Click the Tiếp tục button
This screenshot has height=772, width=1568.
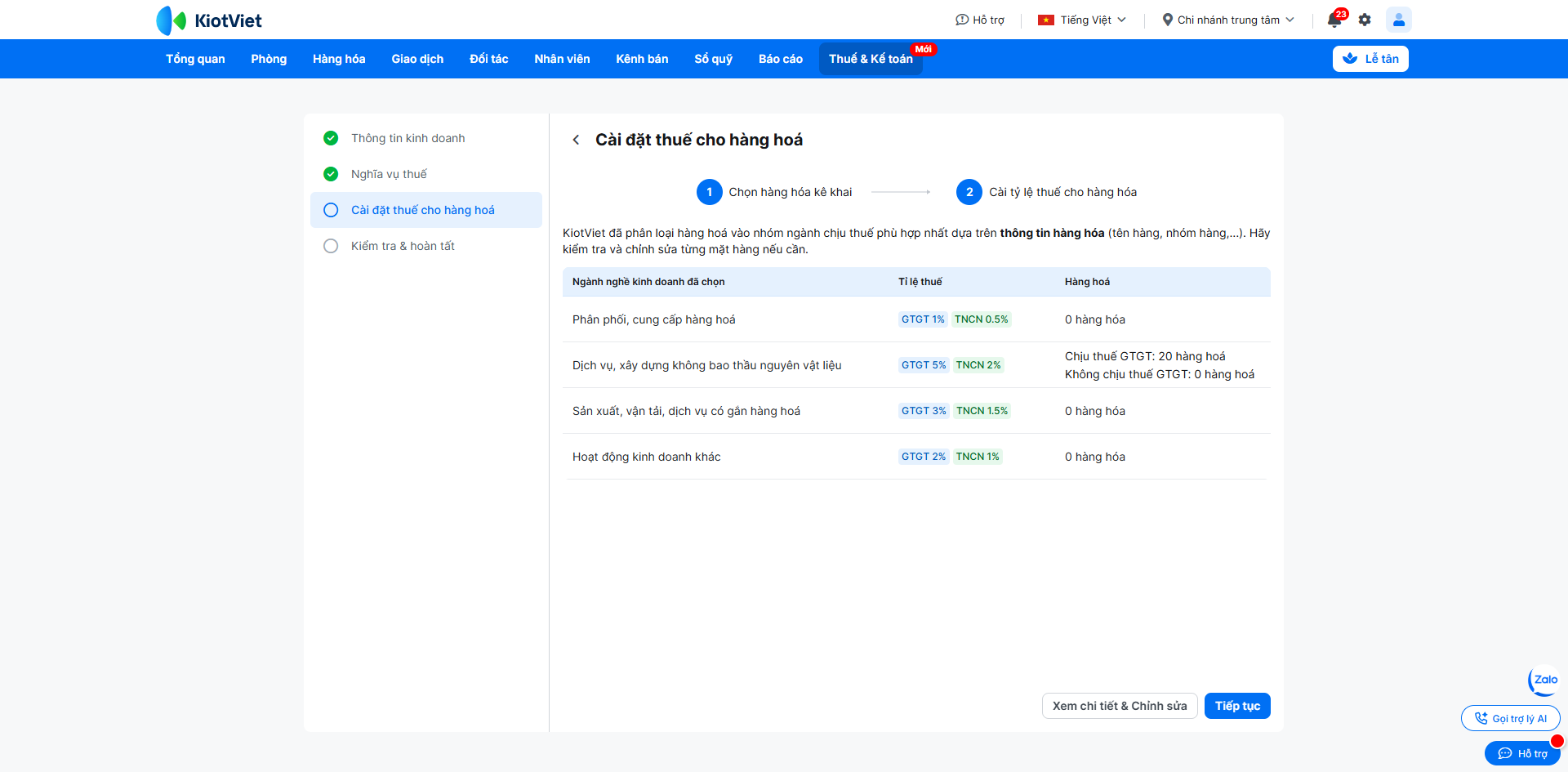click(1237, 706)
